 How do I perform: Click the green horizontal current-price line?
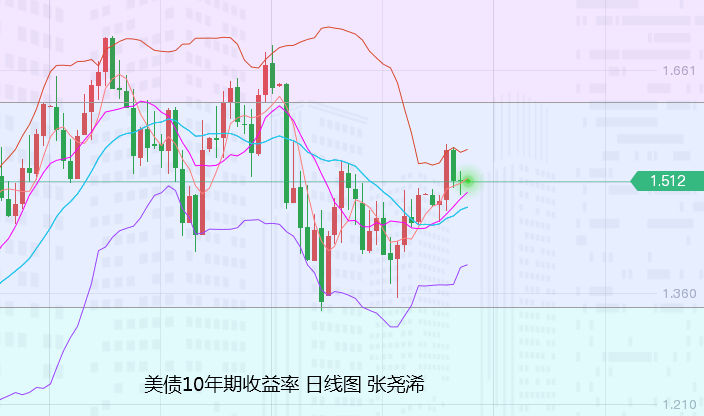(x=315, y=182)
